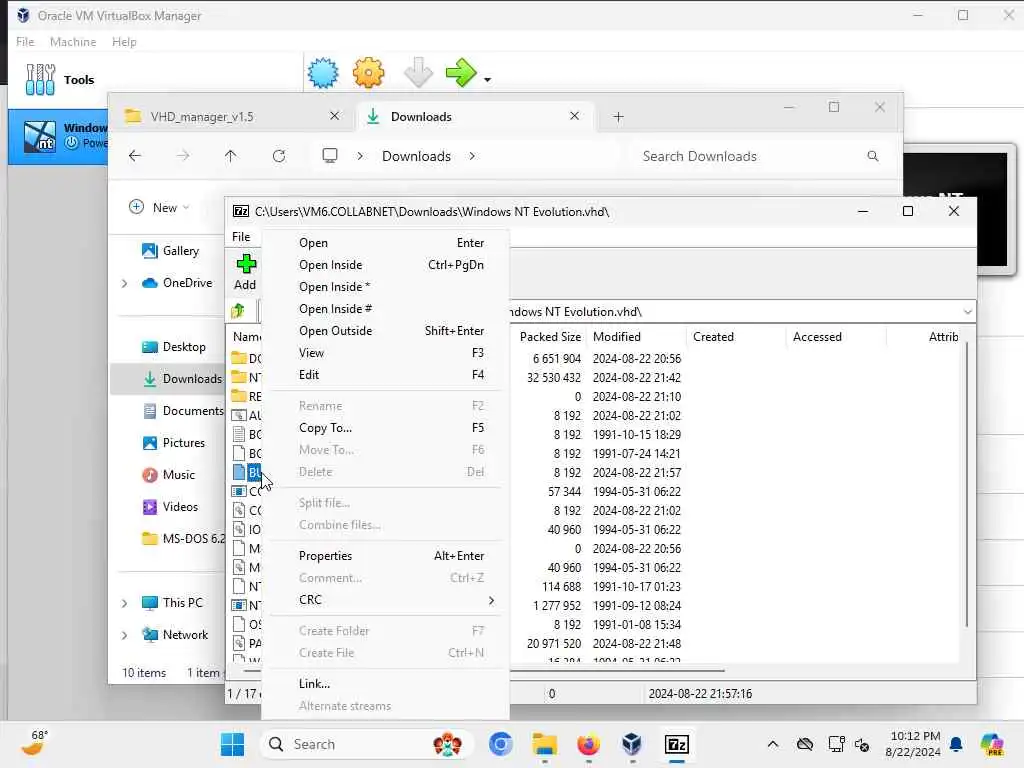The width and height of the screenshot is (1024, 768).
Task: Refresh the Downloads folder in Explorer
Action: pyautogui.click(x=279, y=156)
